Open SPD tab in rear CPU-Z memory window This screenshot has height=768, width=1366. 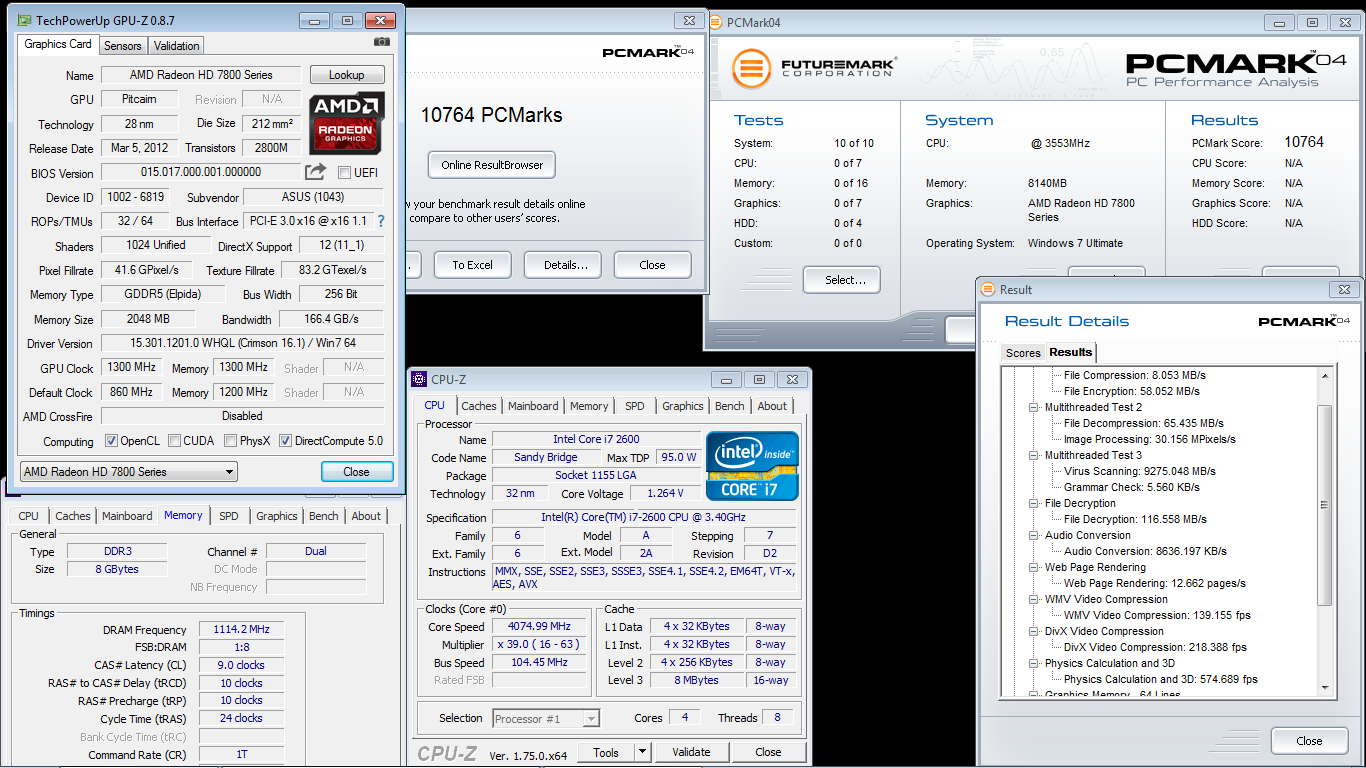click(229, 516)
